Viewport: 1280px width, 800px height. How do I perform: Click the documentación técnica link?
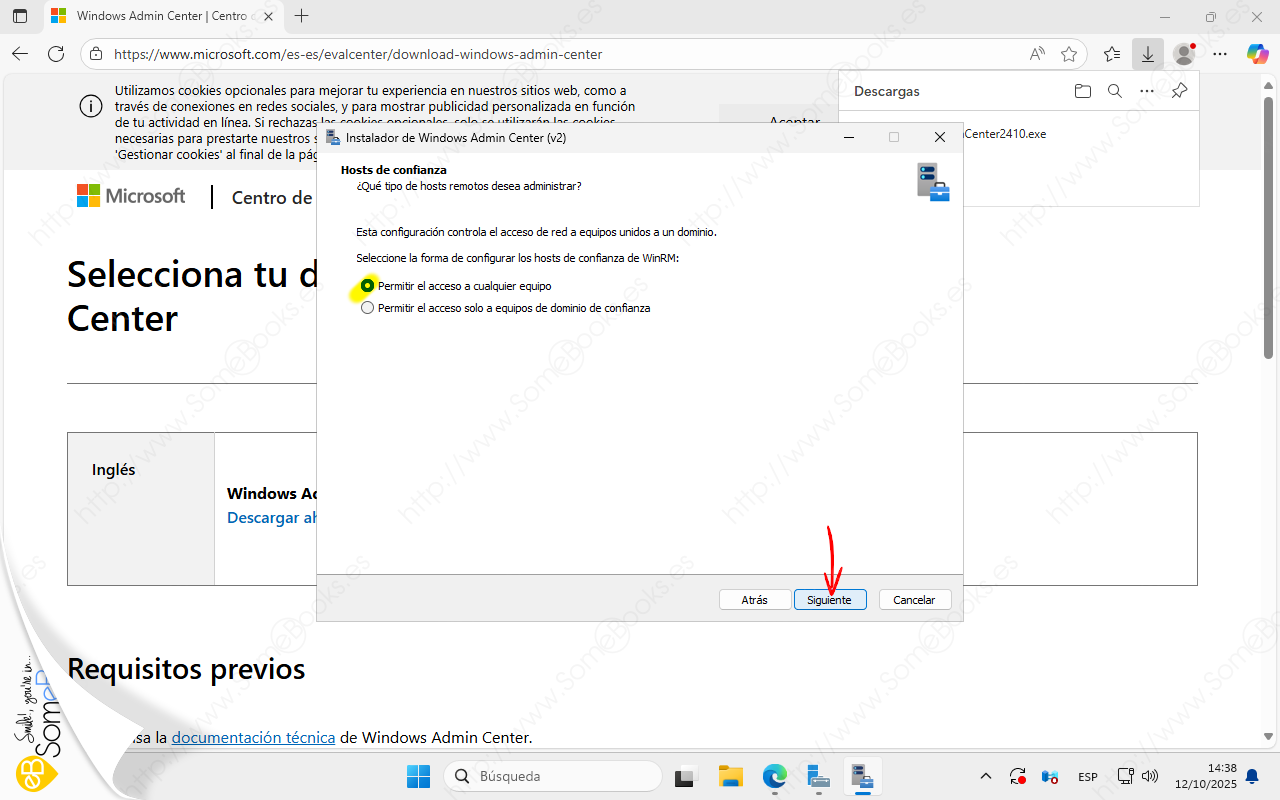(253, 738)
